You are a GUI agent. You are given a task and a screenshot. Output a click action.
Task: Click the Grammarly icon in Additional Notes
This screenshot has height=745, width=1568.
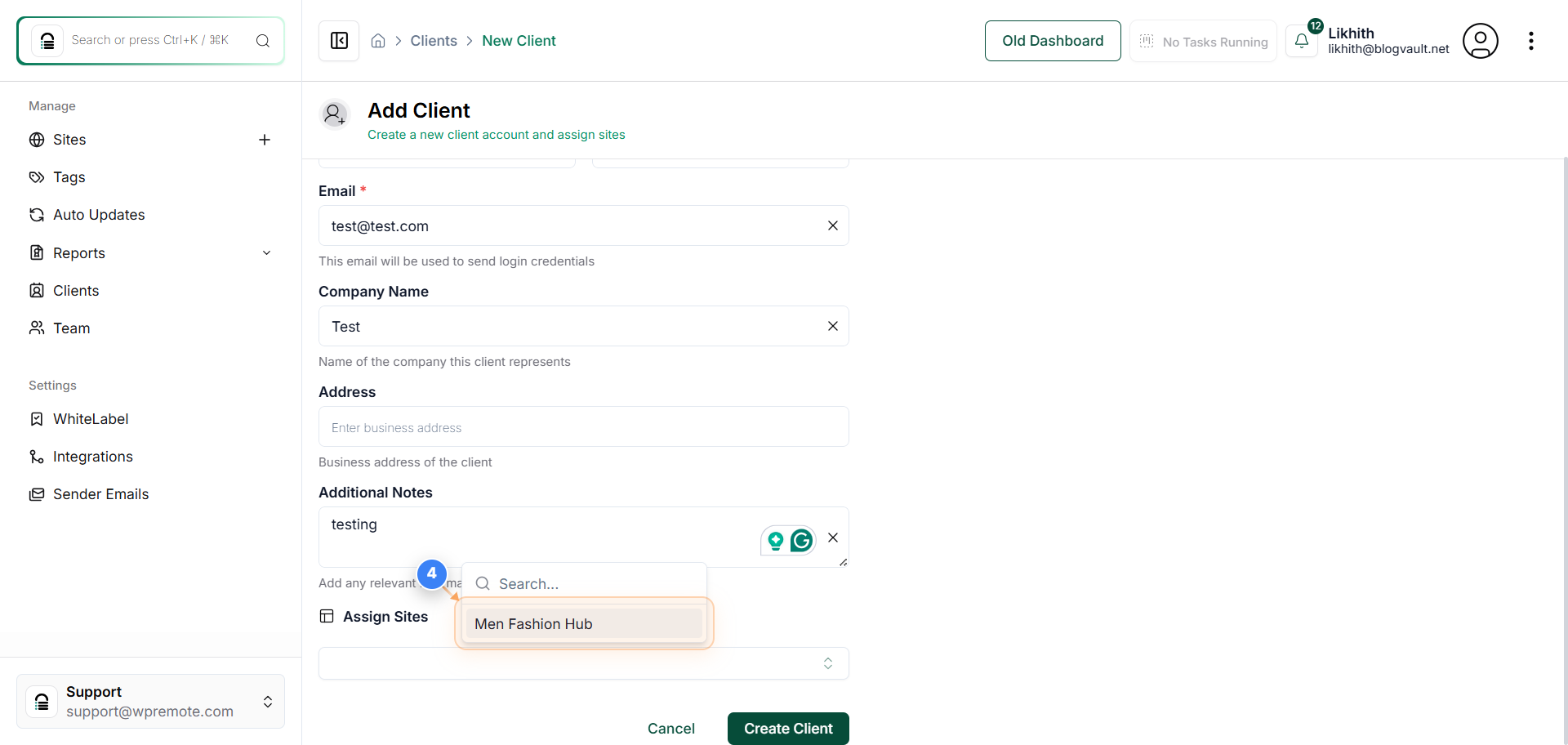(800, 540)
